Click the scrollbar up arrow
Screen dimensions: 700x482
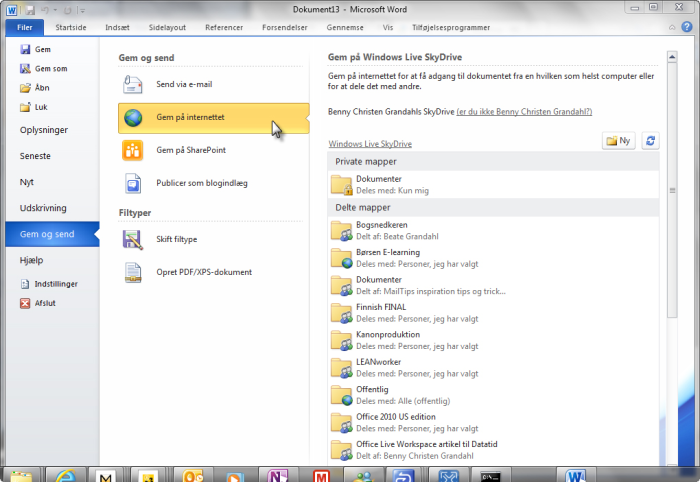672,57
